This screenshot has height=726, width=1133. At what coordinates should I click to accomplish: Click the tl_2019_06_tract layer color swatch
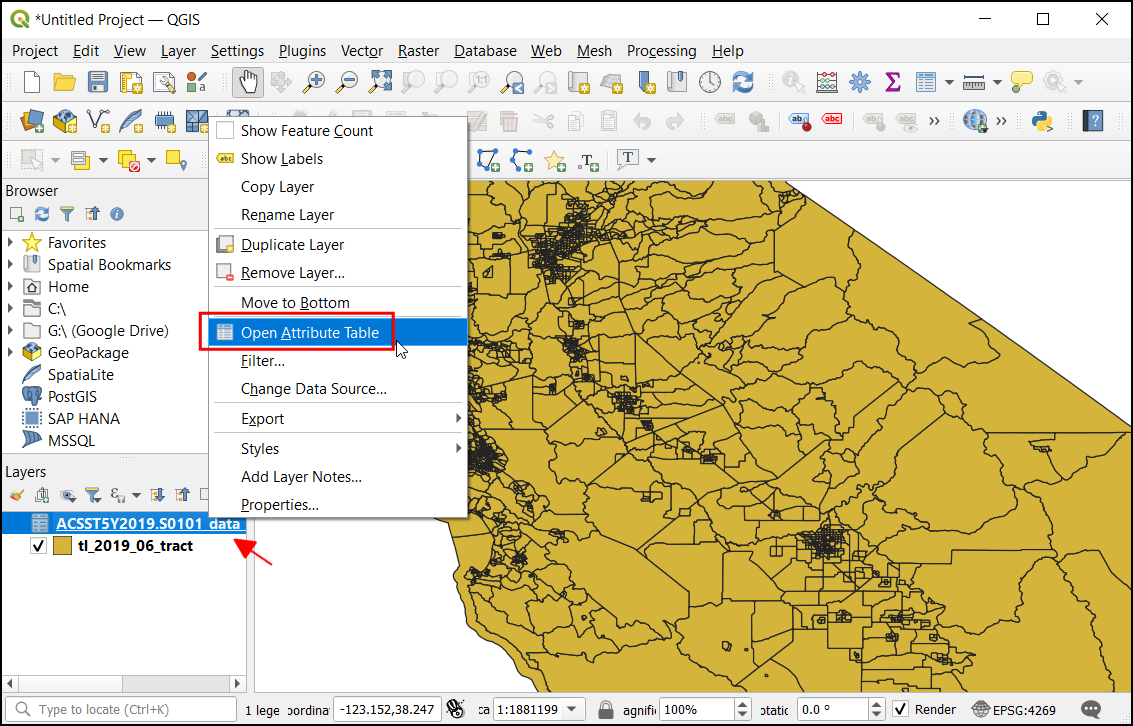(x=63, y=546)
